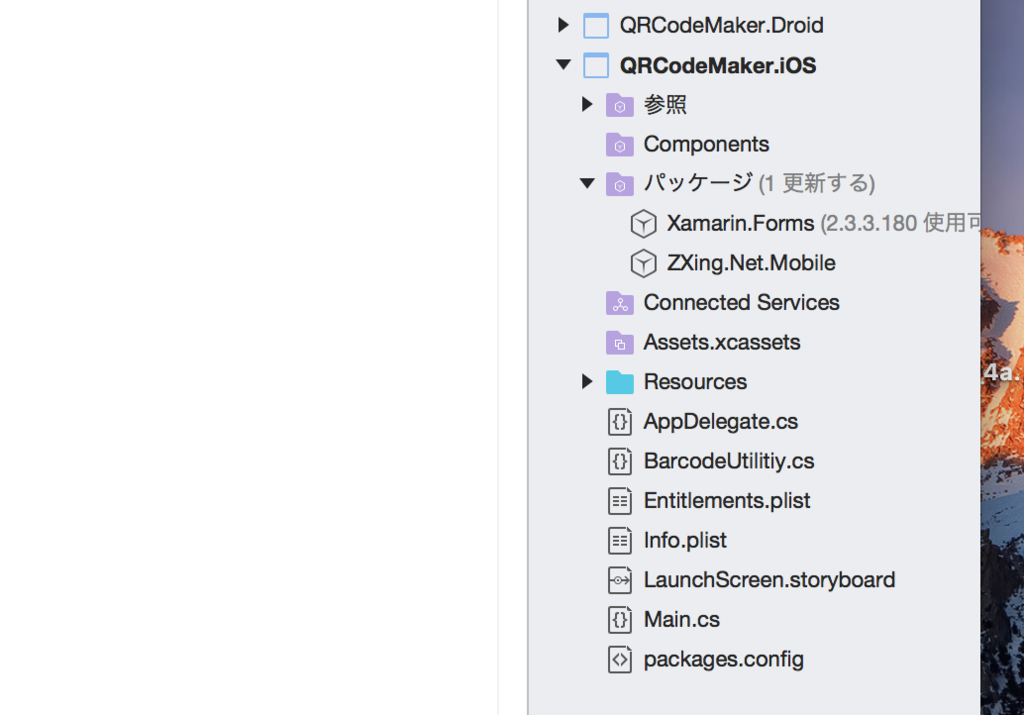
Task: Click the Assets.xcassets catalog icon
Action: tap(620, 343)
